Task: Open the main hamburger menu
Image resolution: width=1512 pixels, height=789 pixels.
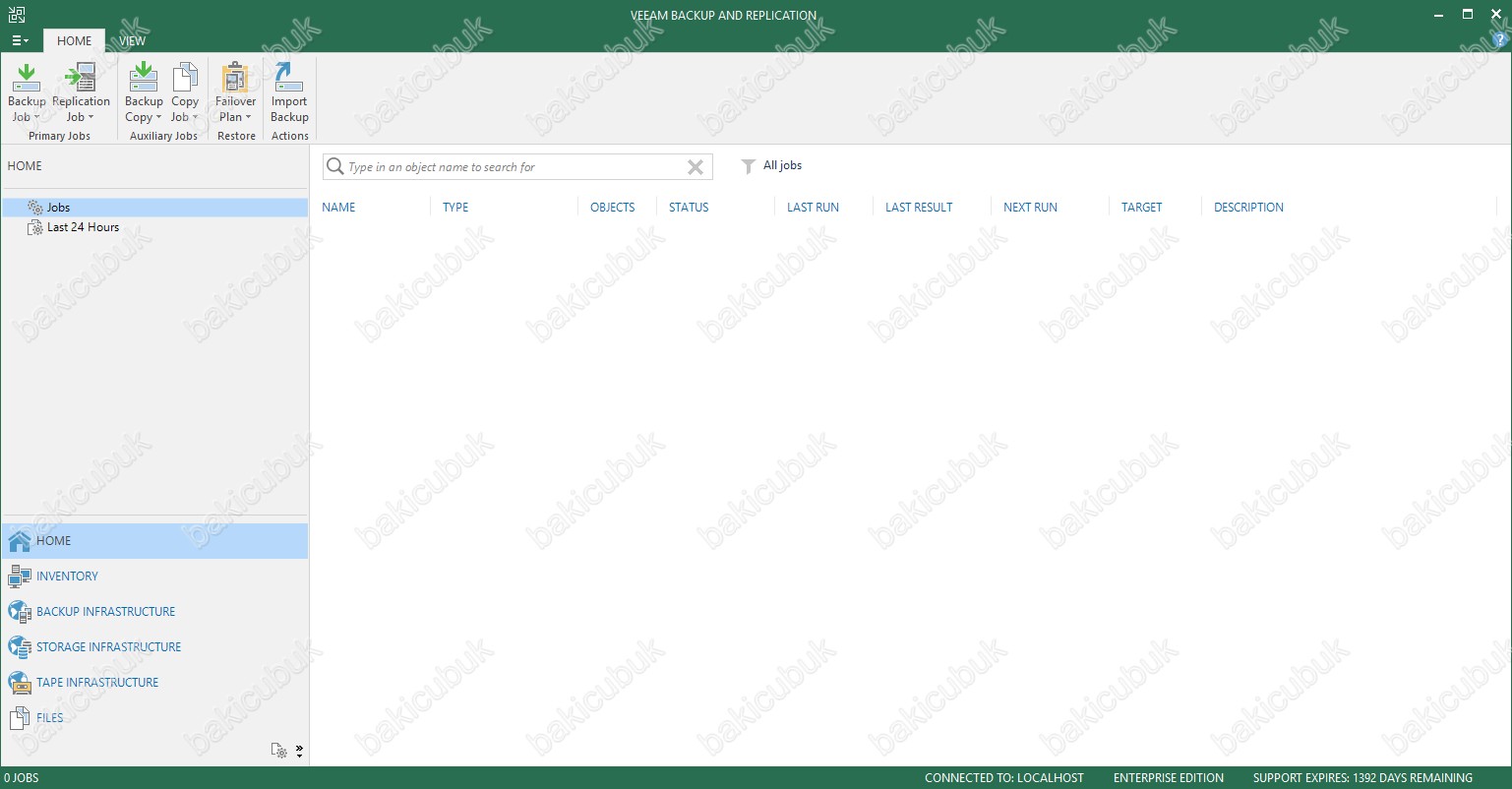Action: (x=20, y=40)
